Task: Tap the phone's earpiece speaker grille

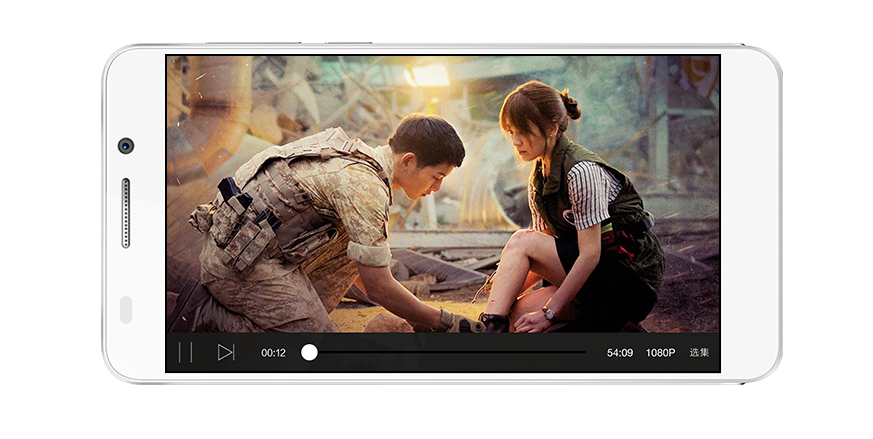Action: 126,213
